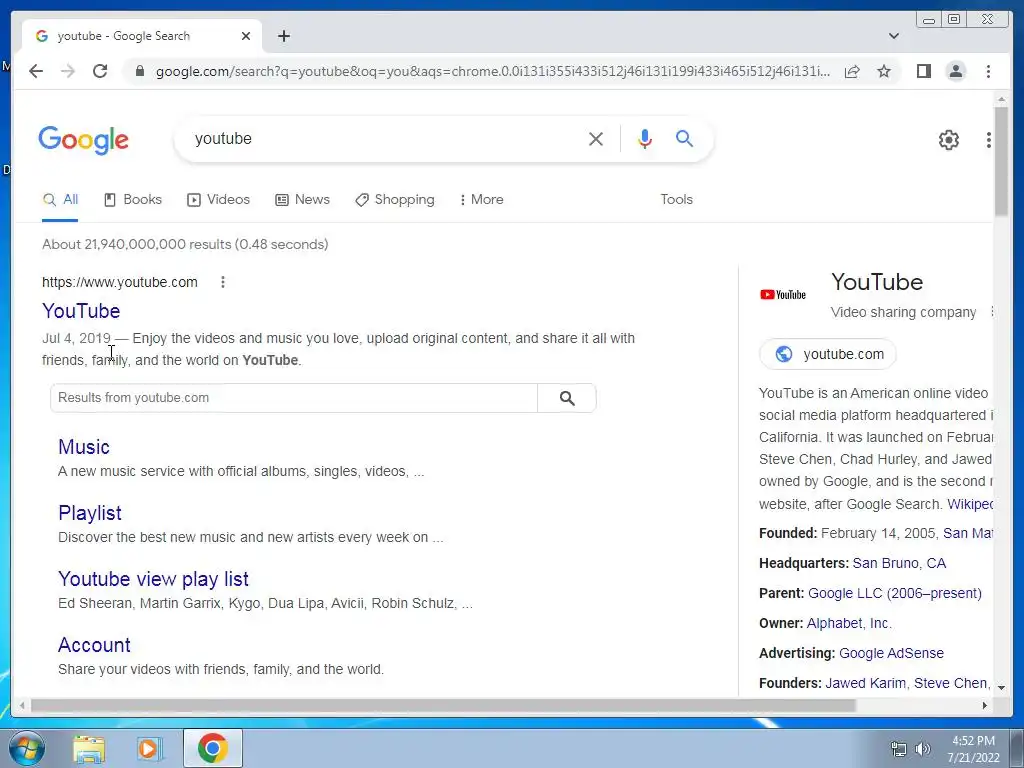Image resolution: width=1024 pixels, height=768 pixels.
Task: Click the address bar URL text
Action: click(x=493, y=71)
